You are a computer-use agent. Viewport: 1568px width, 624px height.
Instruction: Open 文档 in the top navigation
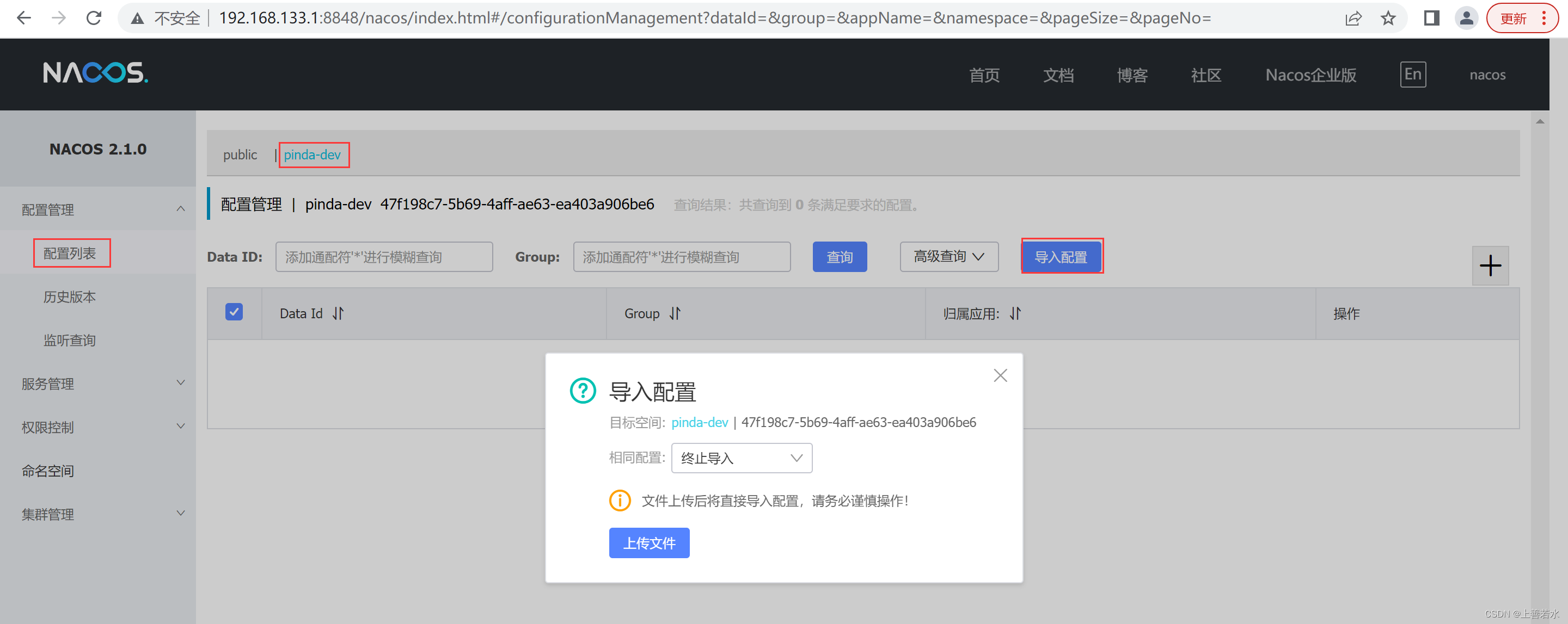point(1058,76)
